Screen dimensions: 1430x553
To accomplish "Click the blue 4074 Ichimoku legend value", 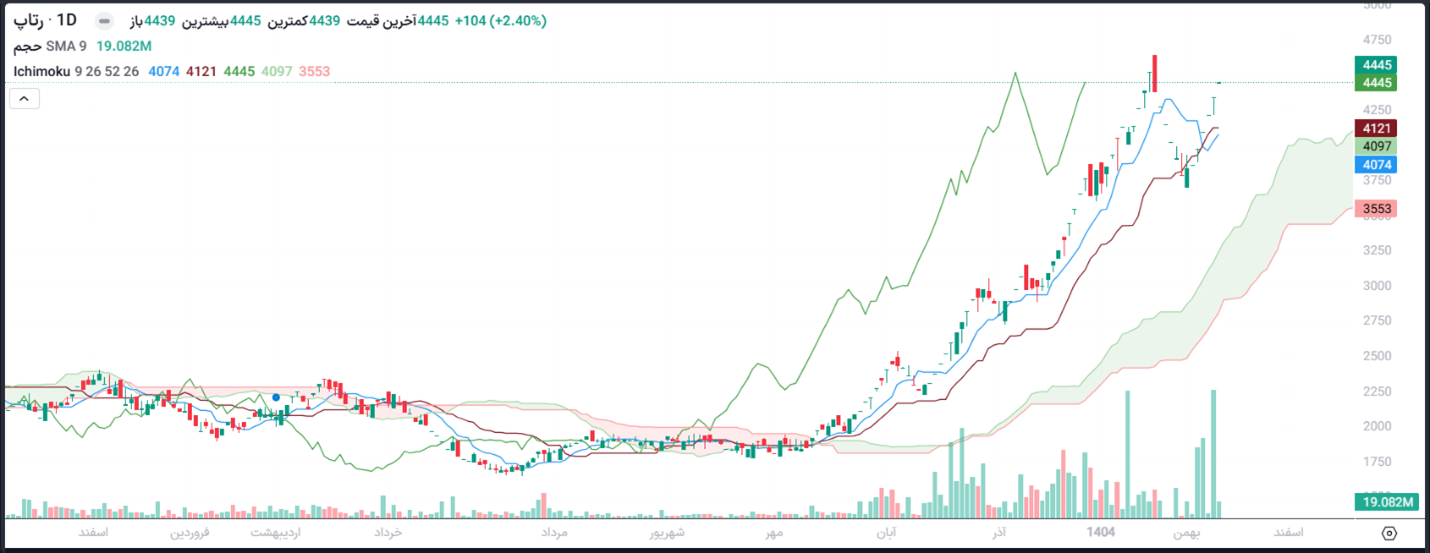I will (x=164, y=71).
